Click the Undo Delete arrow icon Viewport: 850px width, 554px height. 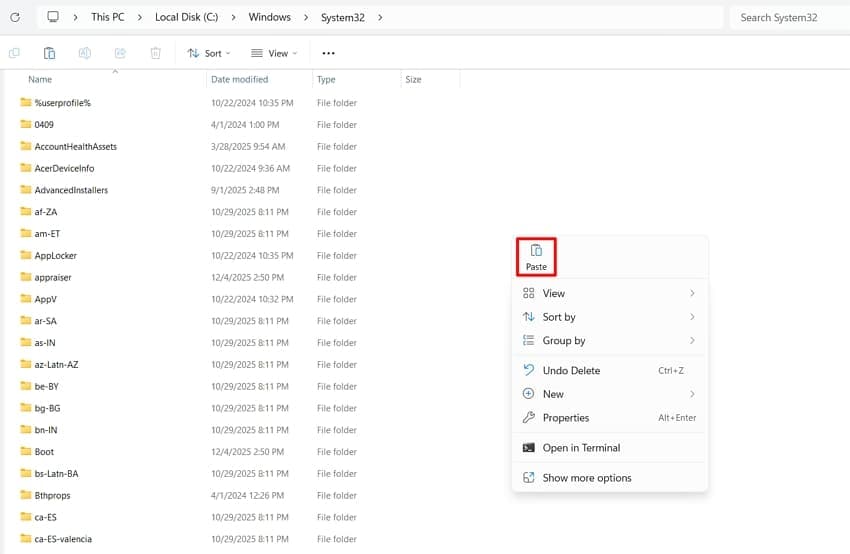coord(529,370)
